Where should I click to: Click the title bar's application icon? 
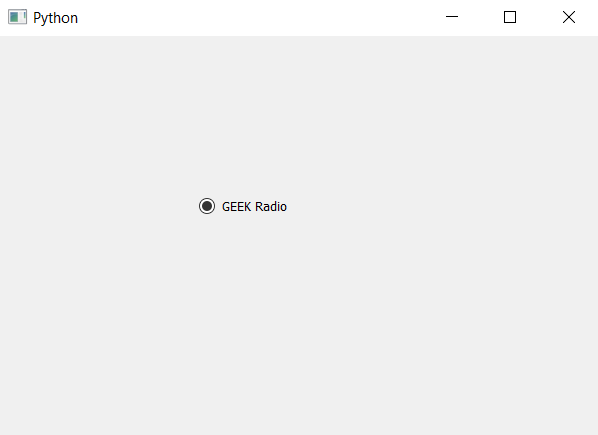coord(18,17)
